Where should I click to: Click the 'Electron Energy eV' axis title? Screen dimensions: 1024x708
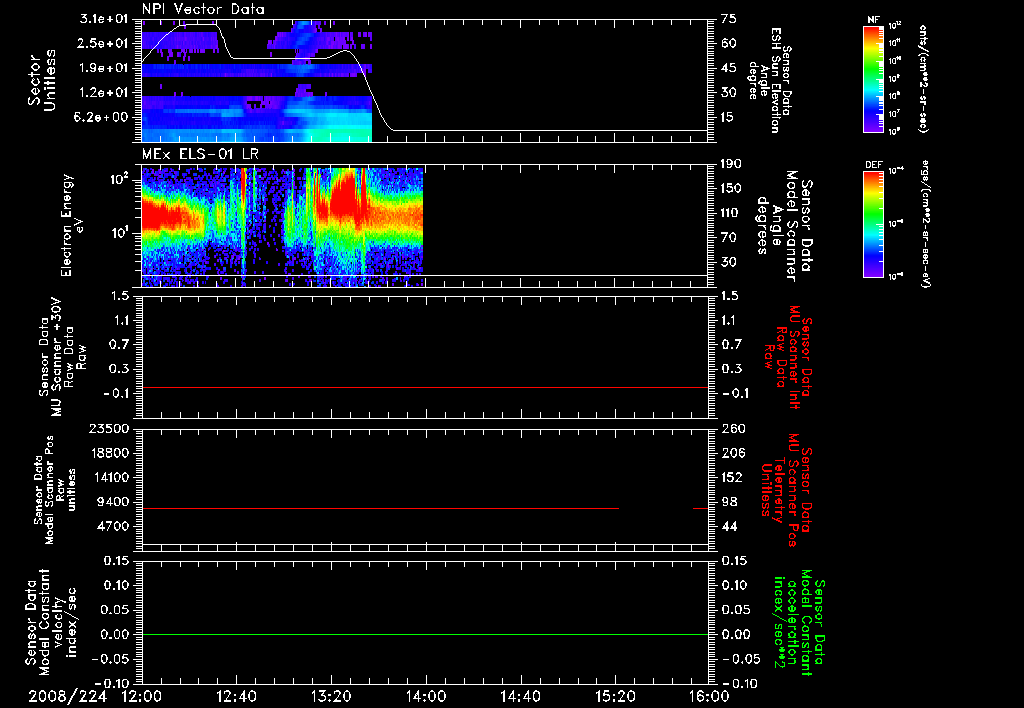(73, 225)
